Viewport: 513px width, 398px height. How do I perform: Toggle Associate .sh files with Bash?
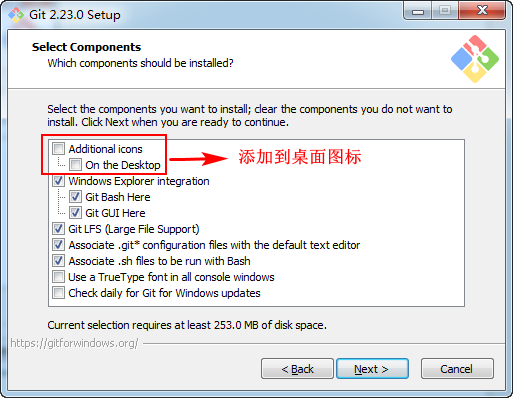(x=59, y=261)
